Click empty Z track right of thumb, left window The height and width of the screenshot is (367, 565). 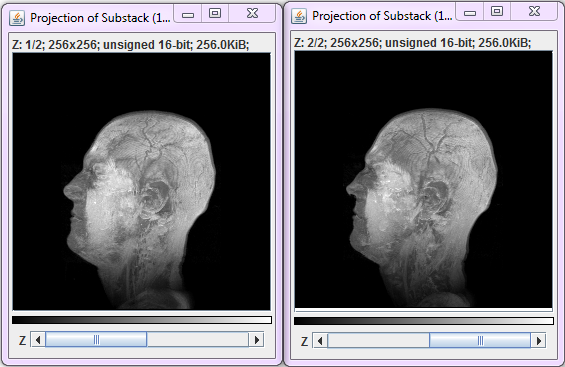click(197, 340)
